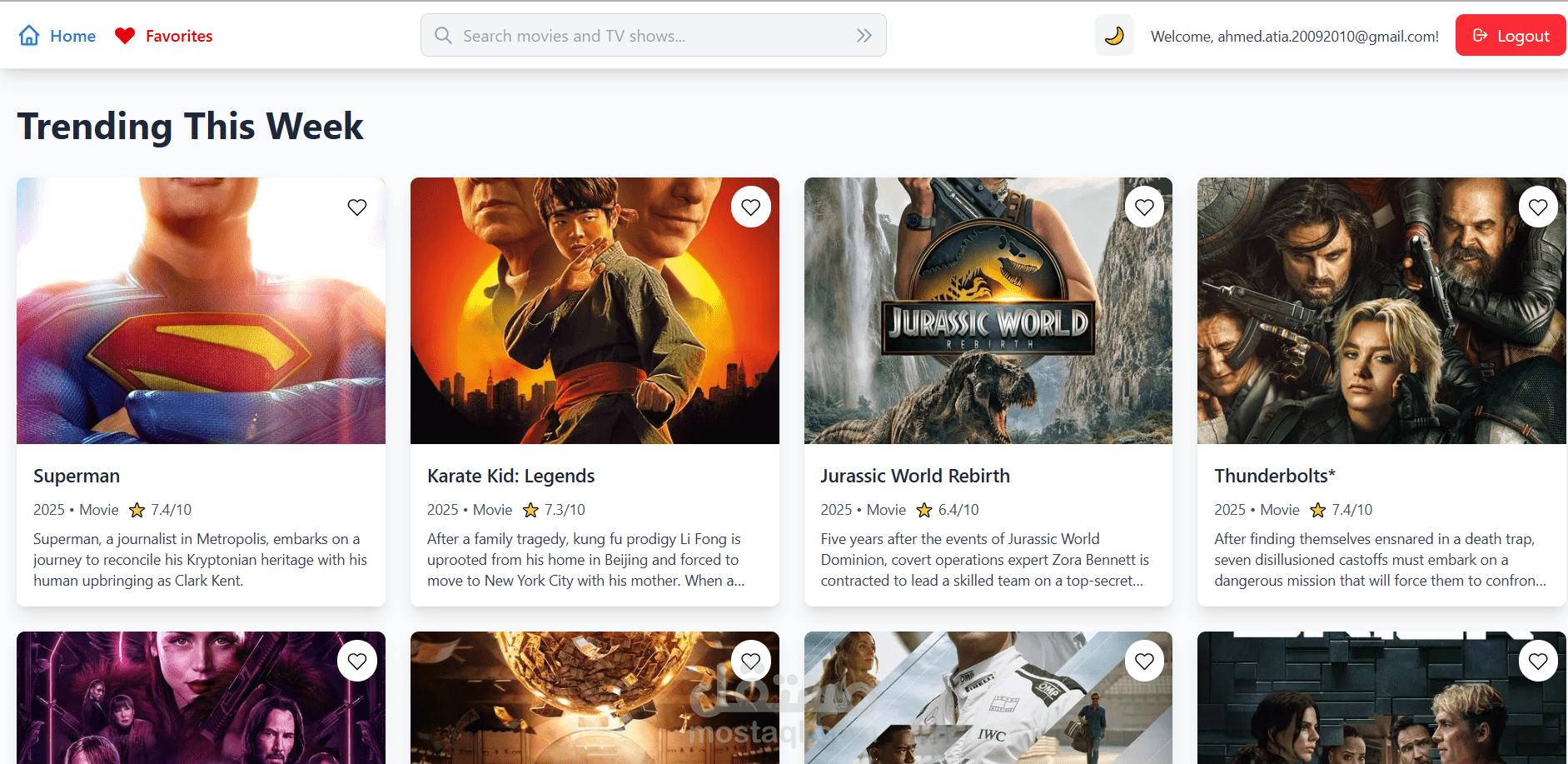The height and width of the screenshot is (764, 1568).
Task: Open the Thunderbolts* poster image
Action: tap(1381, 311)
